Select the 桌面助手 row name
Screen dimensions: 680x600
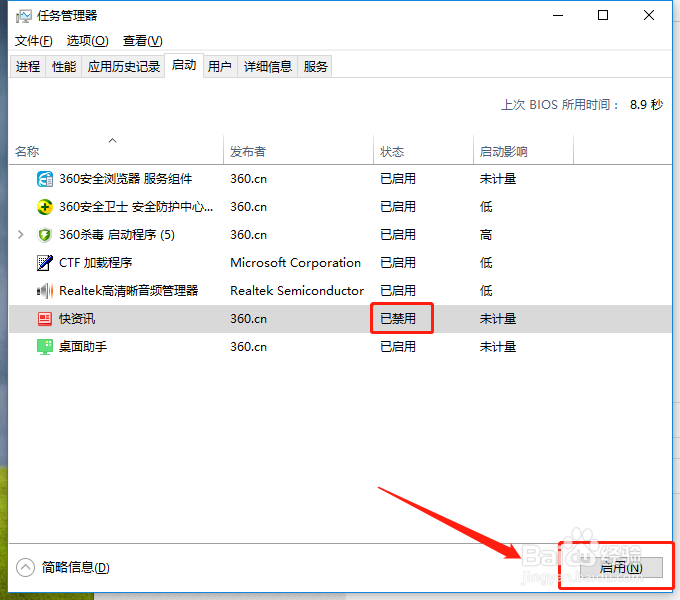pyautogui.click(x=83, y=347)
